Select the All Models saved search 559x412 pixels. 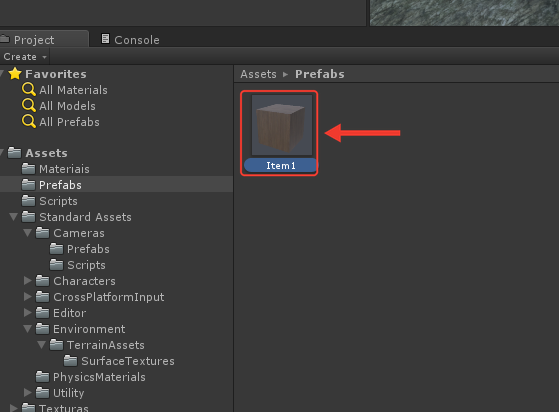click(67, 106)
